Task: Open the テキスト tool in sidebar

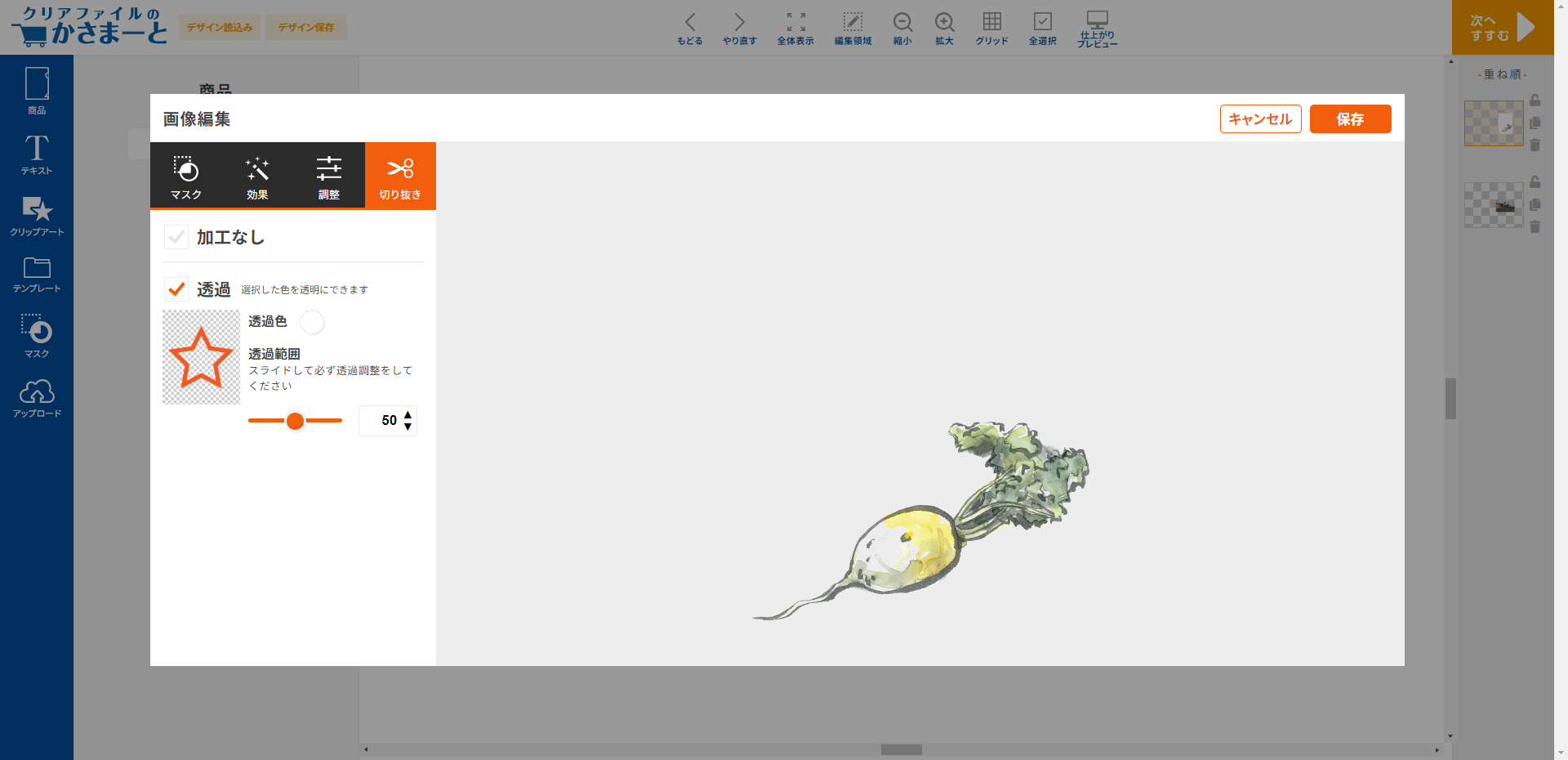Action: [x=37, y=154]
